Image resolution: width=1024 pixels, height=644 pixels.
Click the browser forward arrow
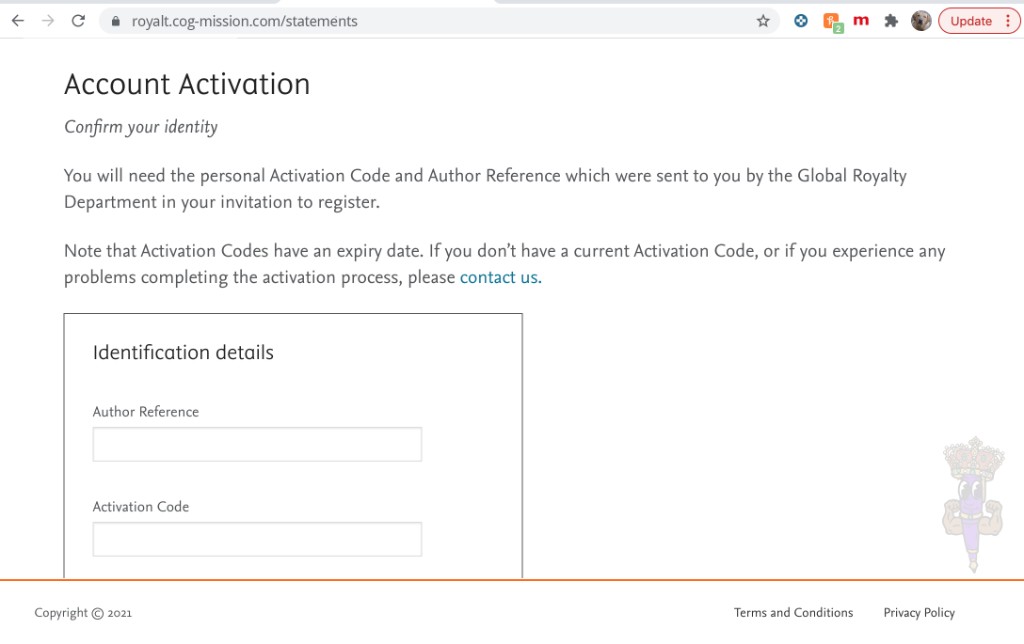(x=48, y=21)
